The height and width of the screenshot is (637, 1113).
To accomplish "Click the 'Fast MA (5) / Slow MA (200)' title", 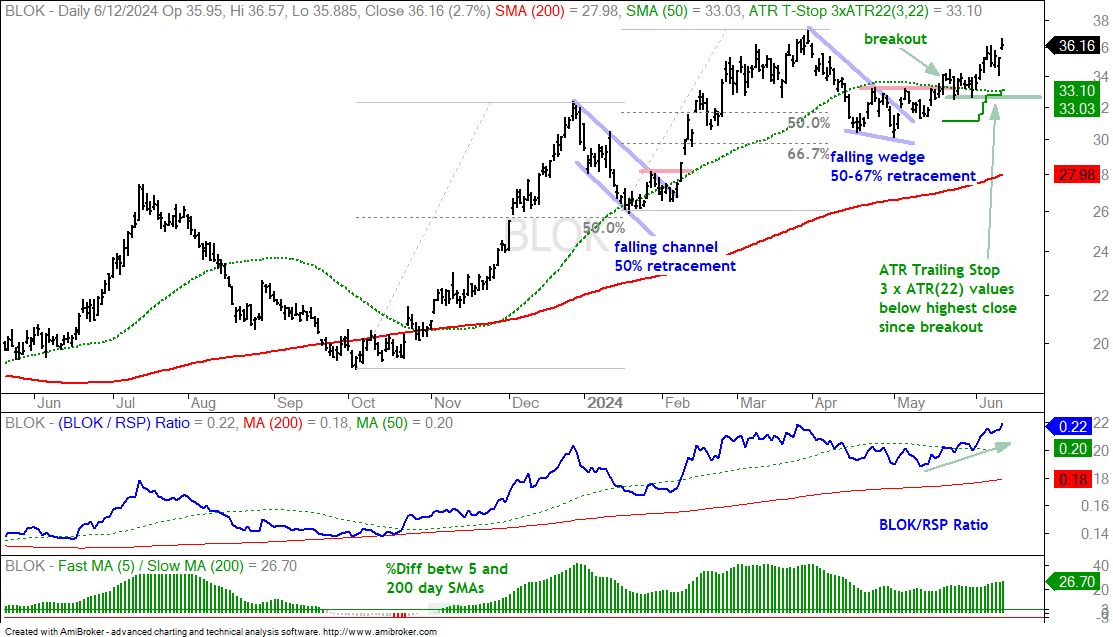I will 150,566.
